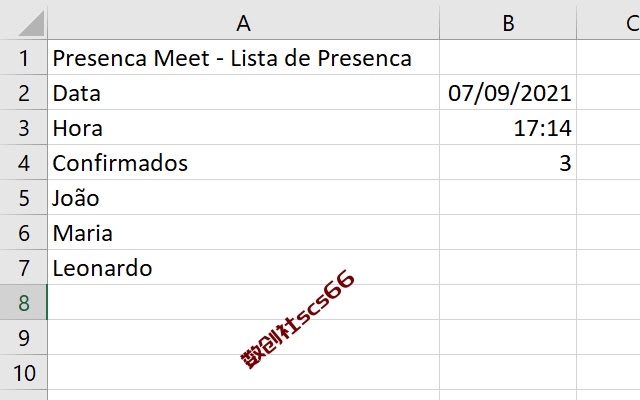640x400 pixels.
Task: Select the date cell 07/09/2021
Action: [508, 92]
